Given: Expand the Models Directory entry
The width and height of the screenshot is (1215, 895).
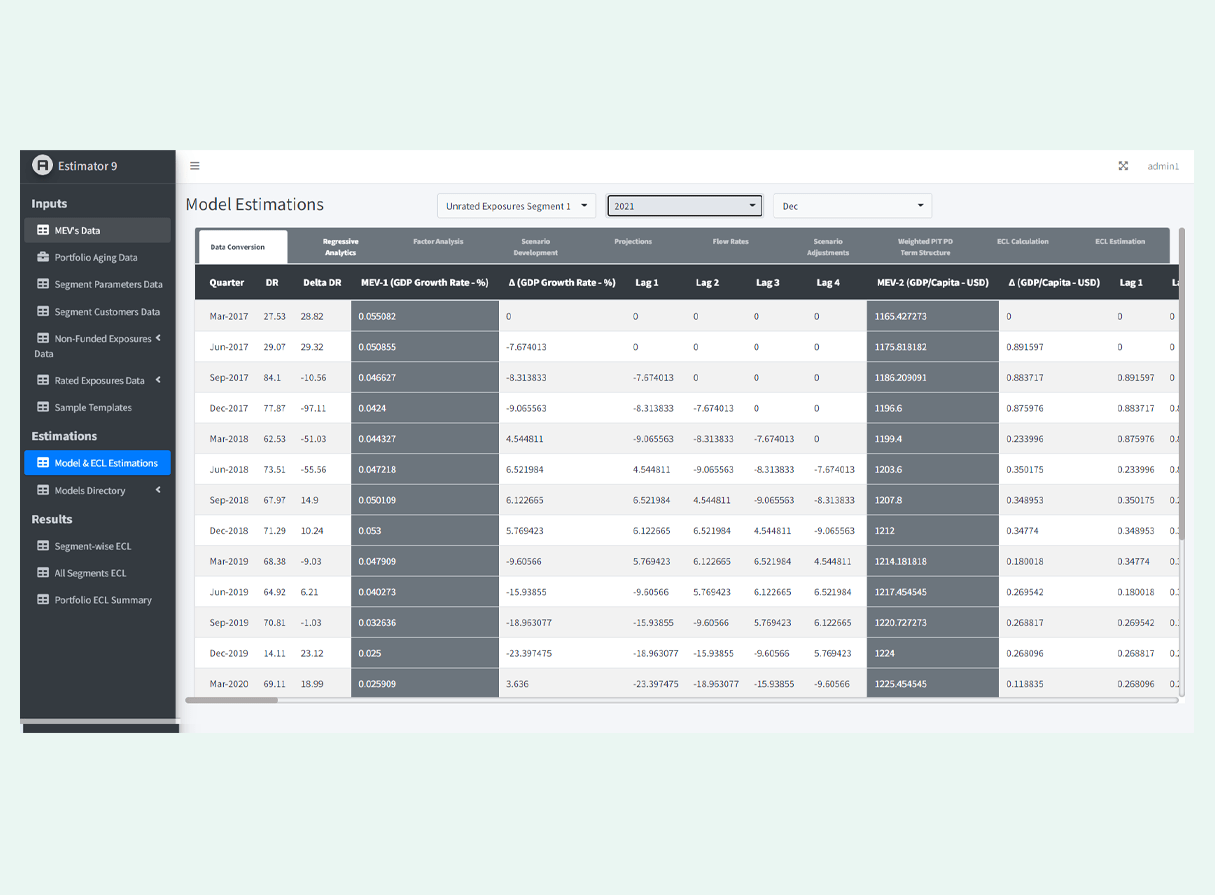Looking at the screenshot, I should [157, 490].
